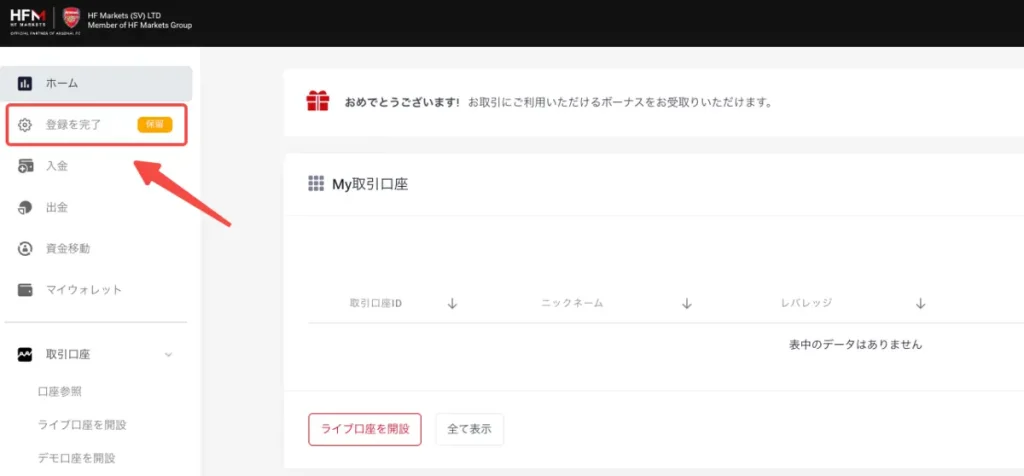Sort by レバレッジ using its arrow
The height and width of the screenshot is (476, 1024).
920,304
